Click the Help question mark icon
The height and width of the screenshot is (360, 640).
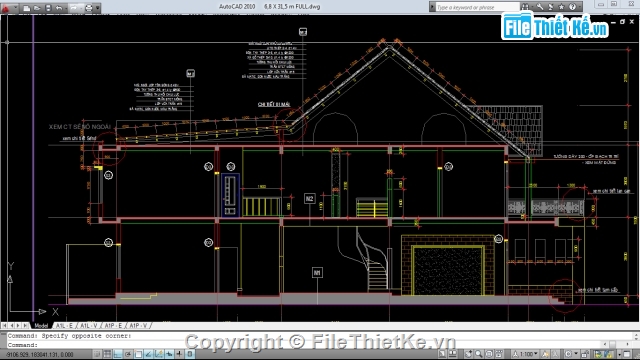tap(572, 7)
